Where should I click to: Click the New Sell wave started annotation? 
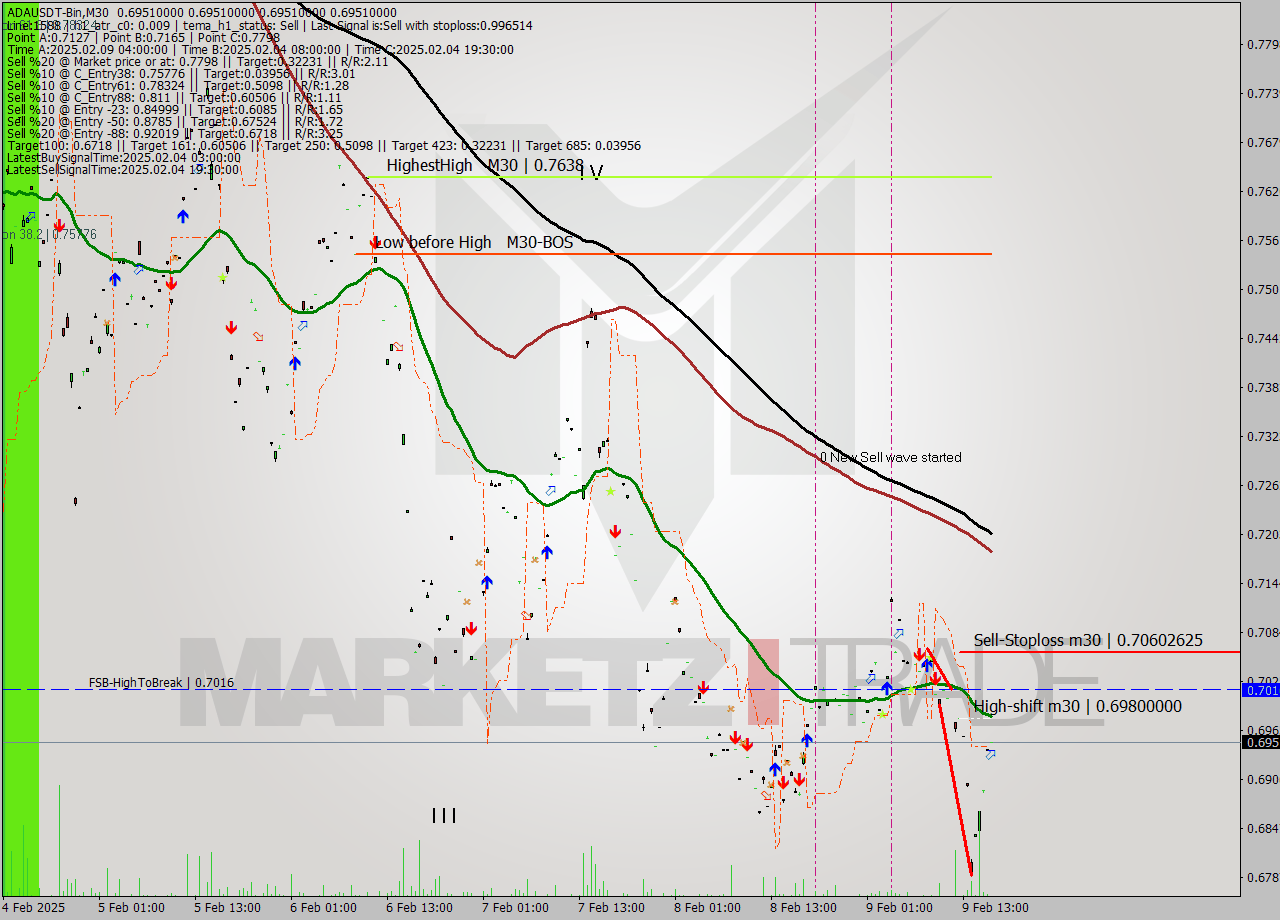tap(889, 457)
